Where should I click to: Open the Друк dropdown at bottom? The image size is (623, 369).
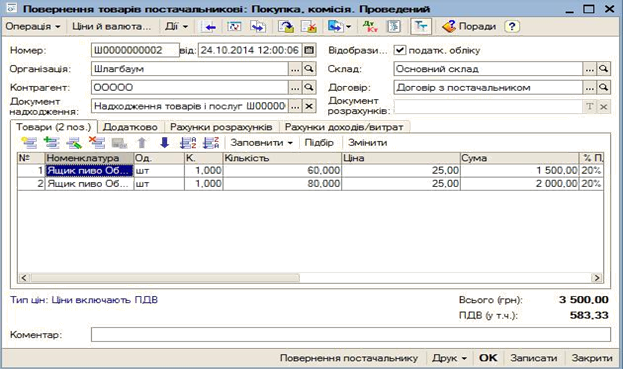(x=449, y=358)
